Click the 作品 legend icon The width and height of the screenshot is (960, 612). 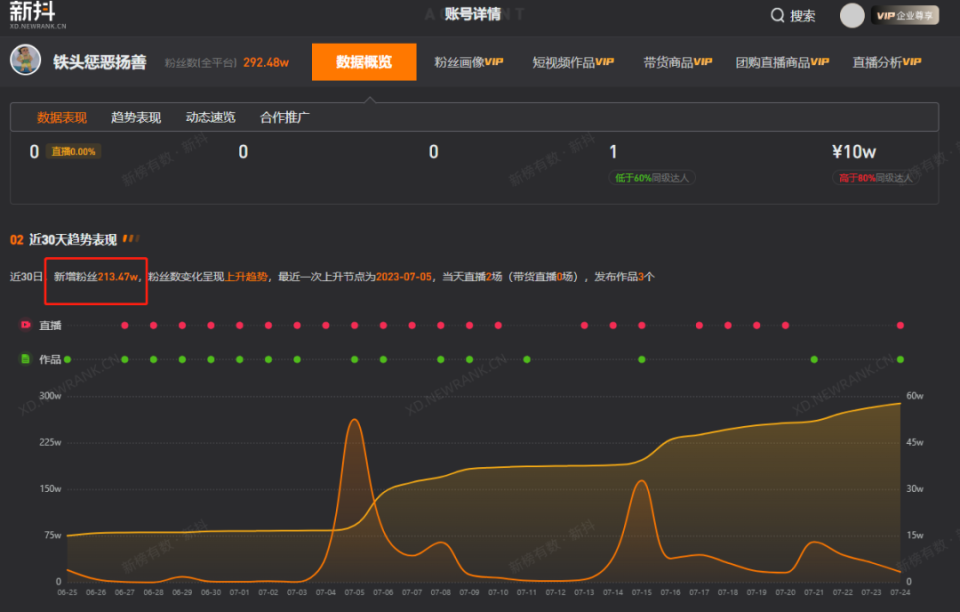coord(26,359)
